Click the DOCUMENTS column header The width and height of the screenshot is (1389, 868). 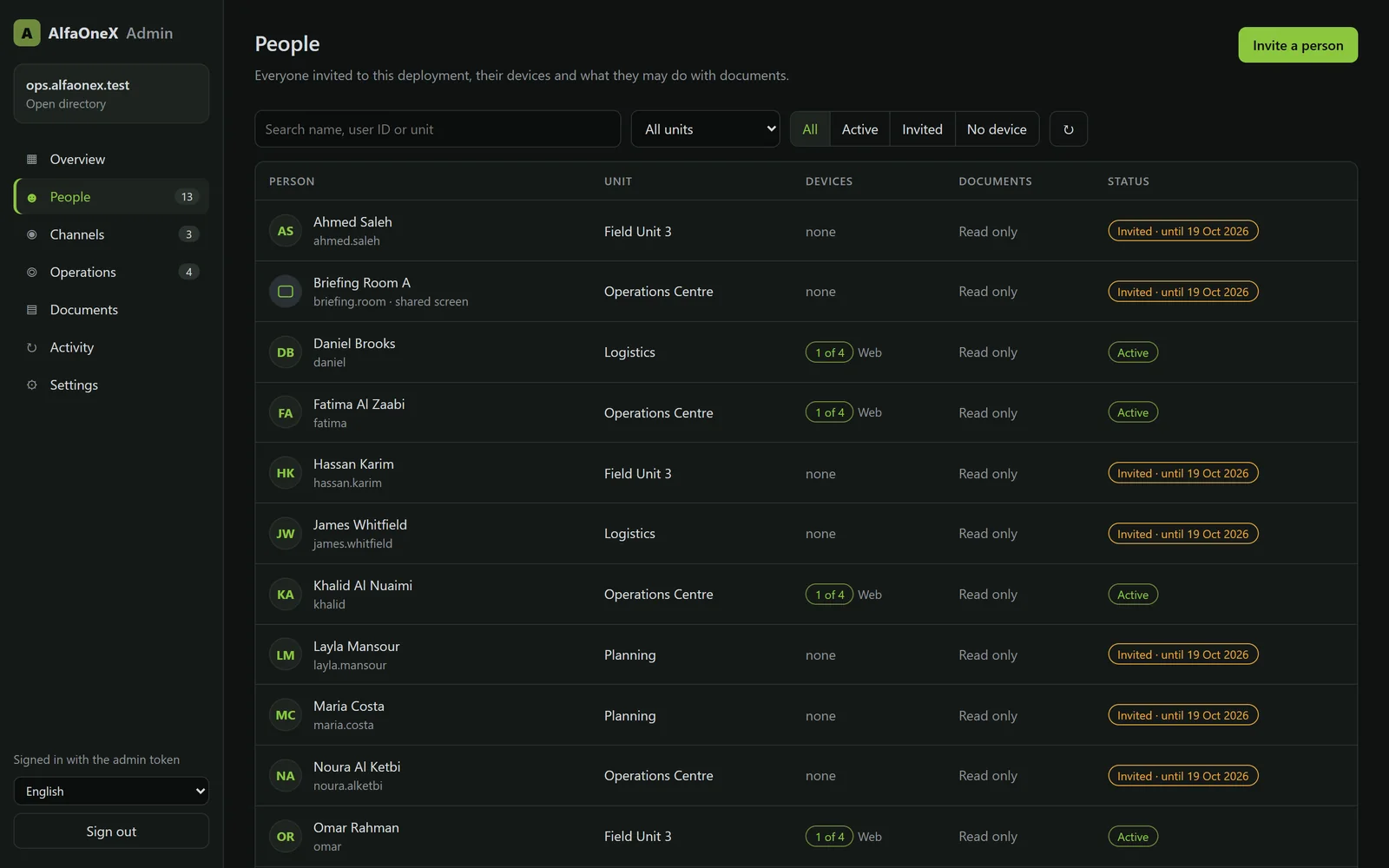click(995, 181)
